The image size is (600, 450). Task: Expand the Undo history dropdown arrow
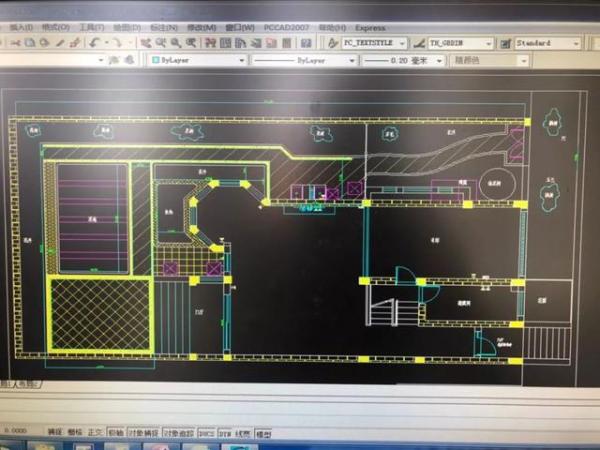107,43
